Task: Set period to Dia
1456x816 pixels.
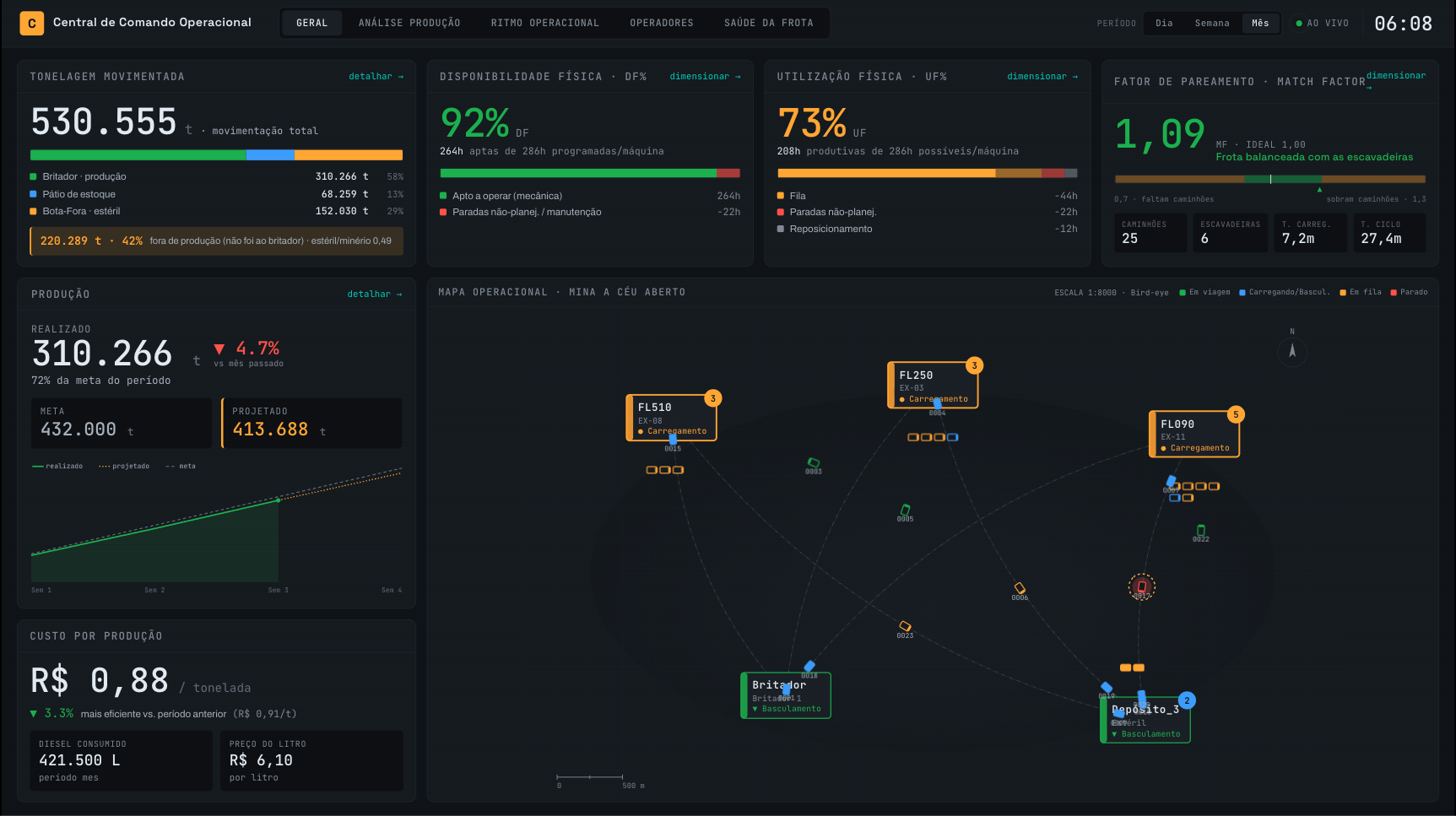Action: coord(1164,23)
